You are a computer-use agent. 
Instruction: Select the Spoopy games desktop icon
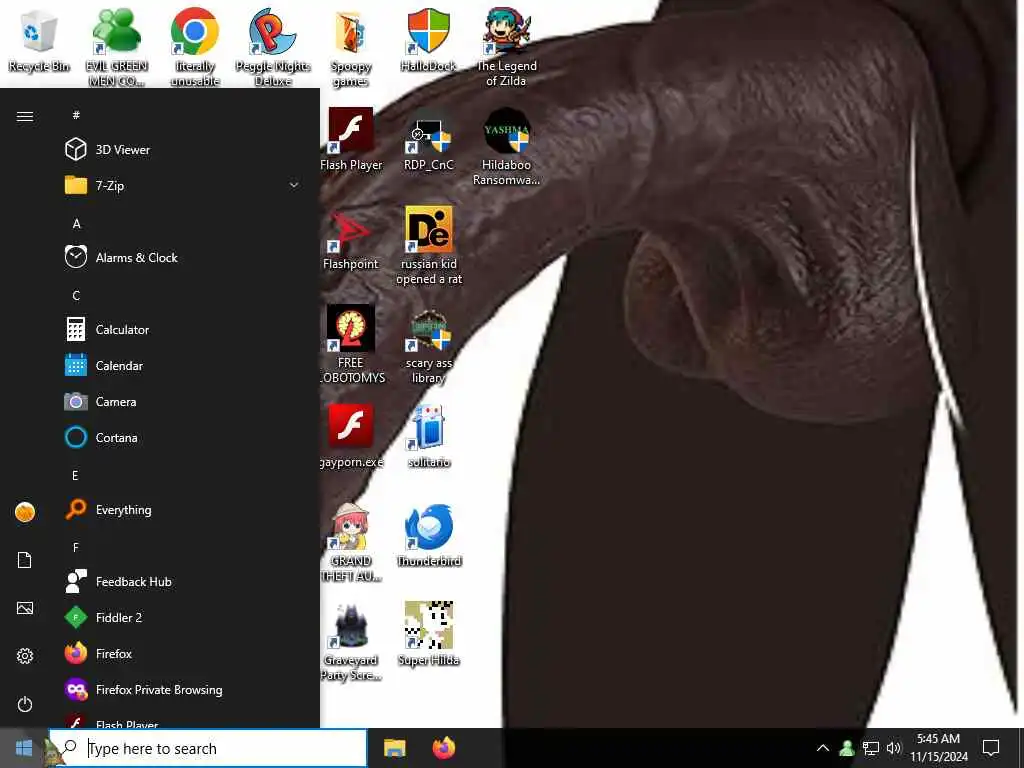pos(351,47)
